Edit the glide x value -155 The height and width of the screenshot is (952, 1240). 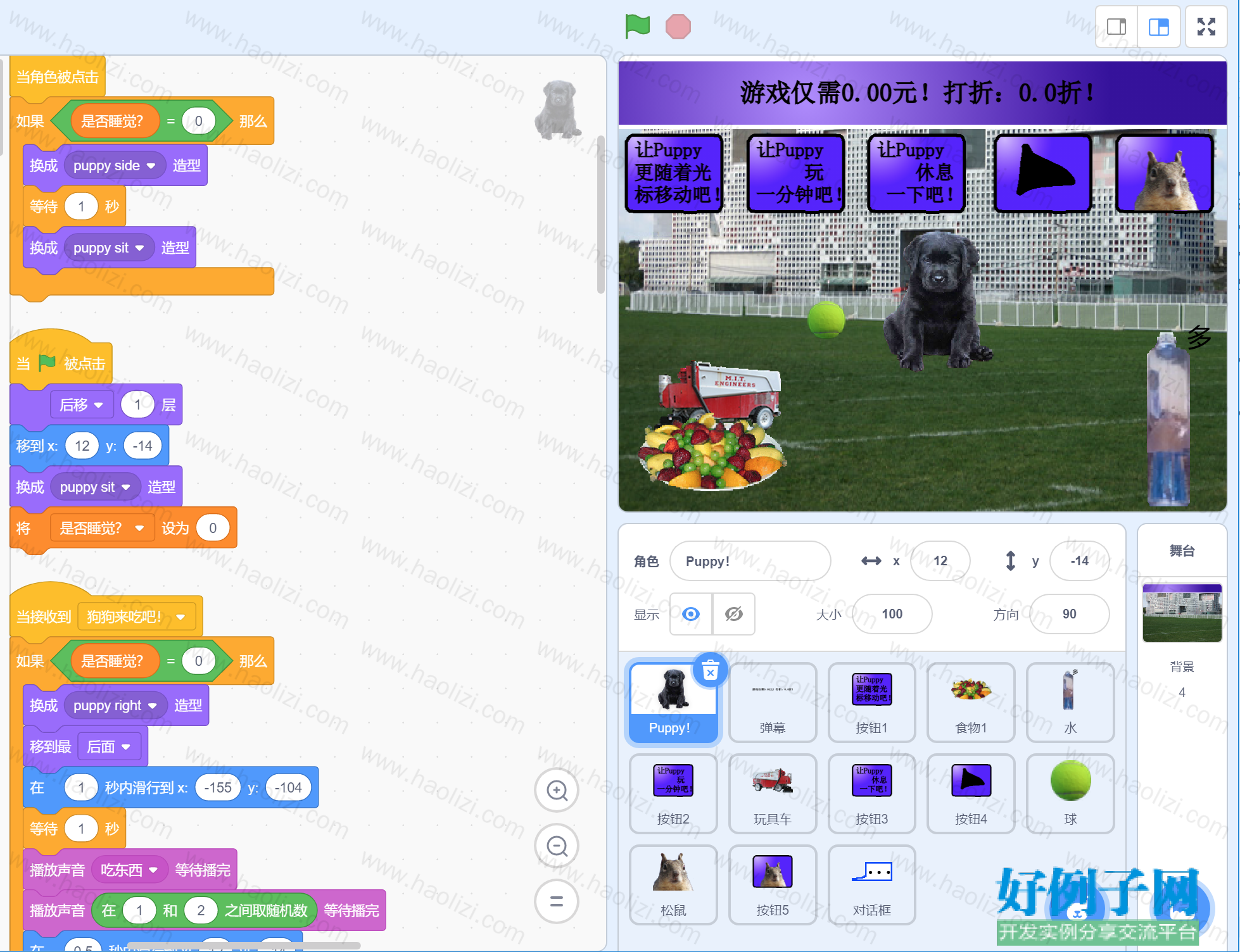(218, 788)
